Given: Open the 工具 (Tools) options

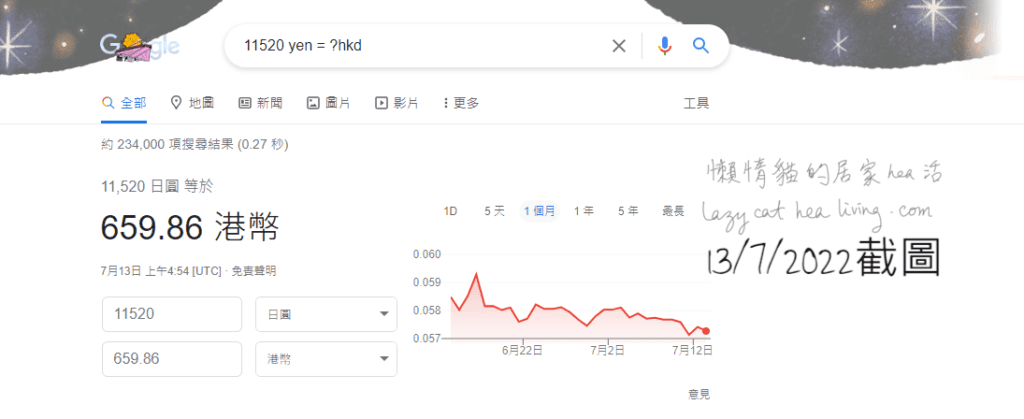Looking at the screenshot, I should 696,103.
